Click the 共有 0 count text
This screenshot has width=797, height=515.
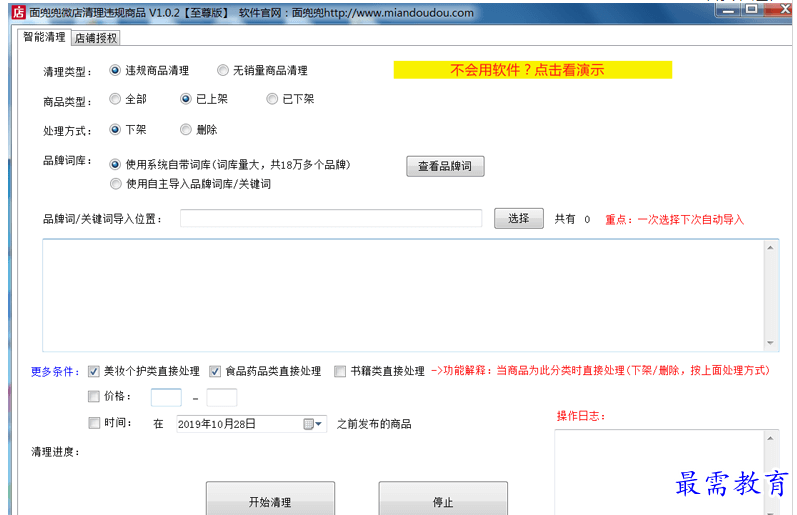click(x=572, y=219)
